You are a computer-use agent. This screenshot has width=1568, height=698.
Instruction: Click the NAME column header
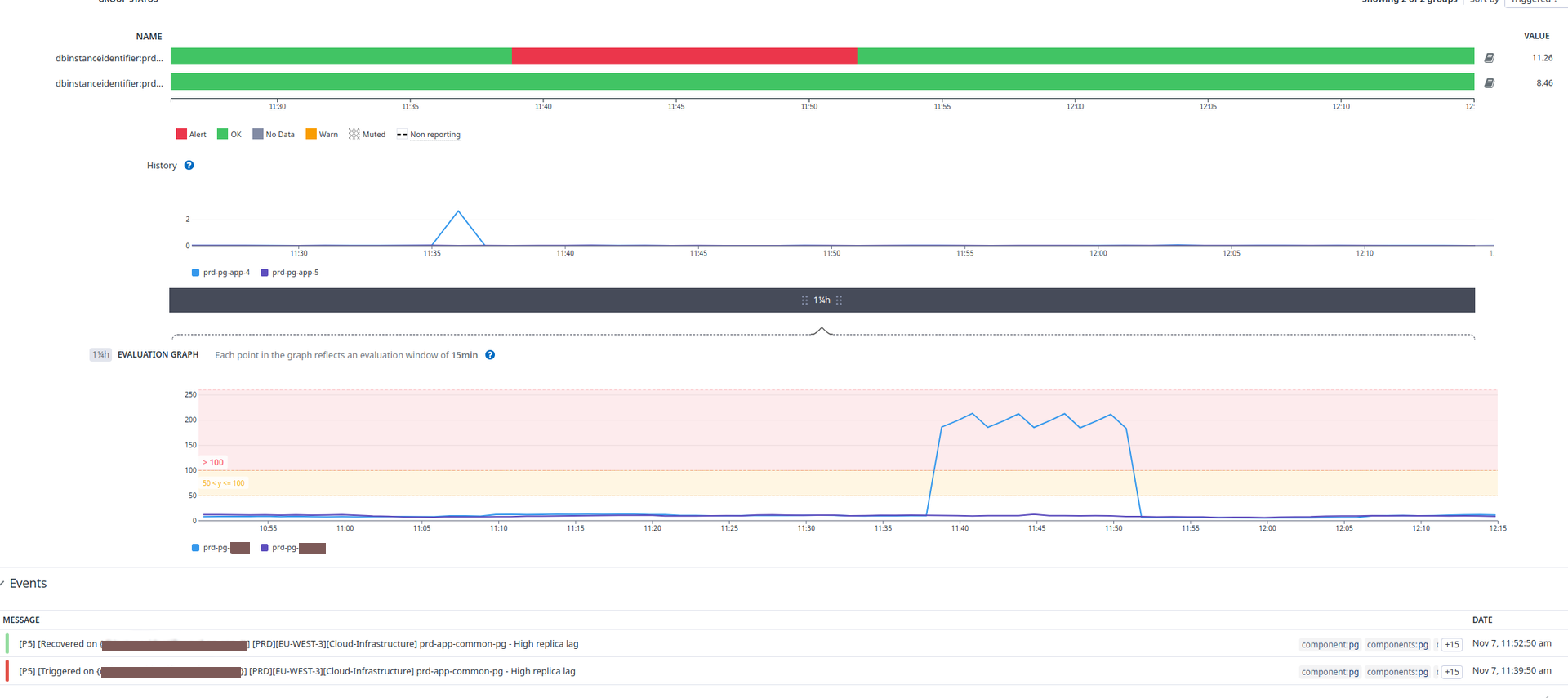(149, 37)
